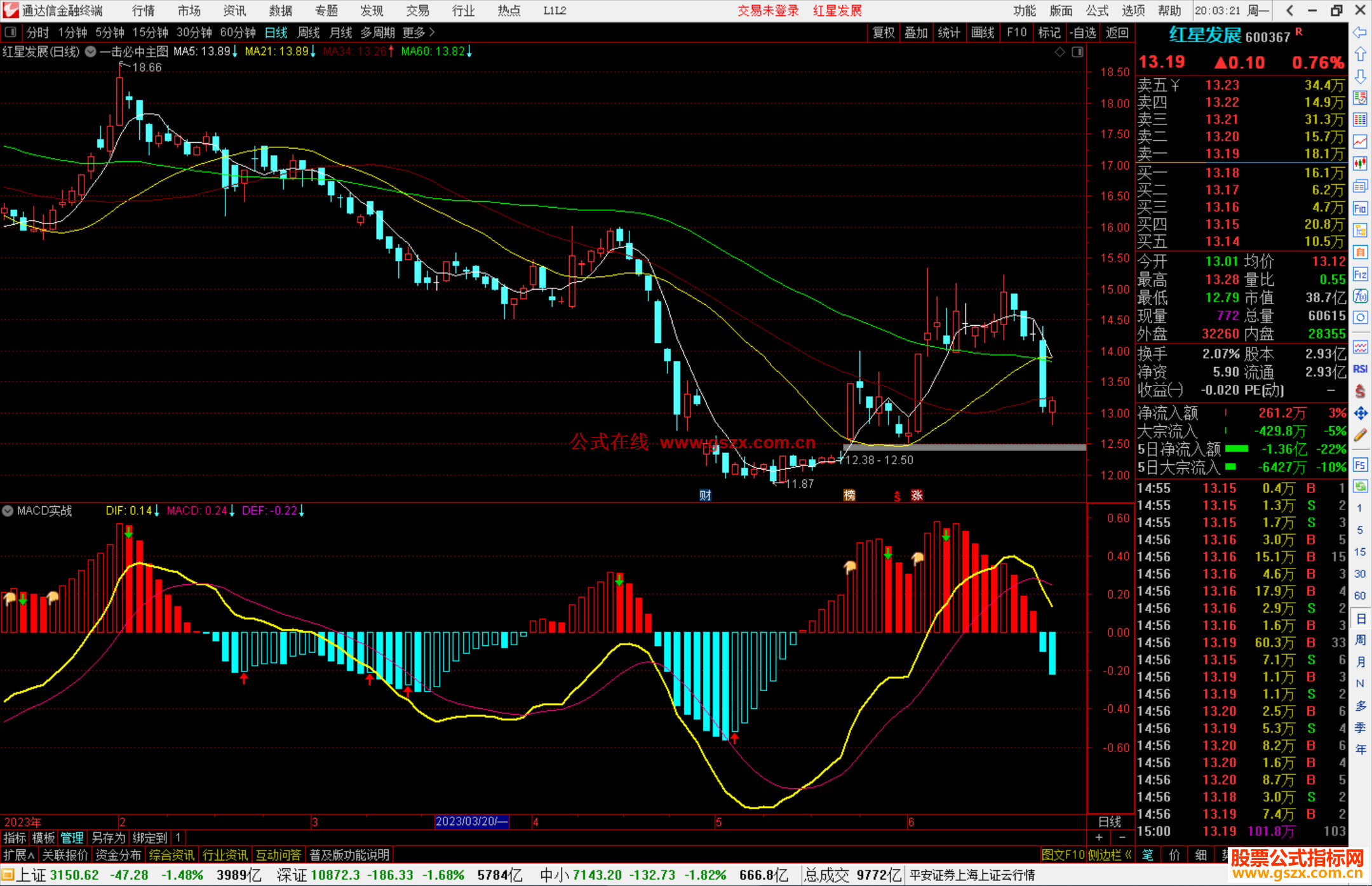Click the pencil drawing tool icon
Viewport: 1372px width, 886px height.
click(x=1360, y=435)
